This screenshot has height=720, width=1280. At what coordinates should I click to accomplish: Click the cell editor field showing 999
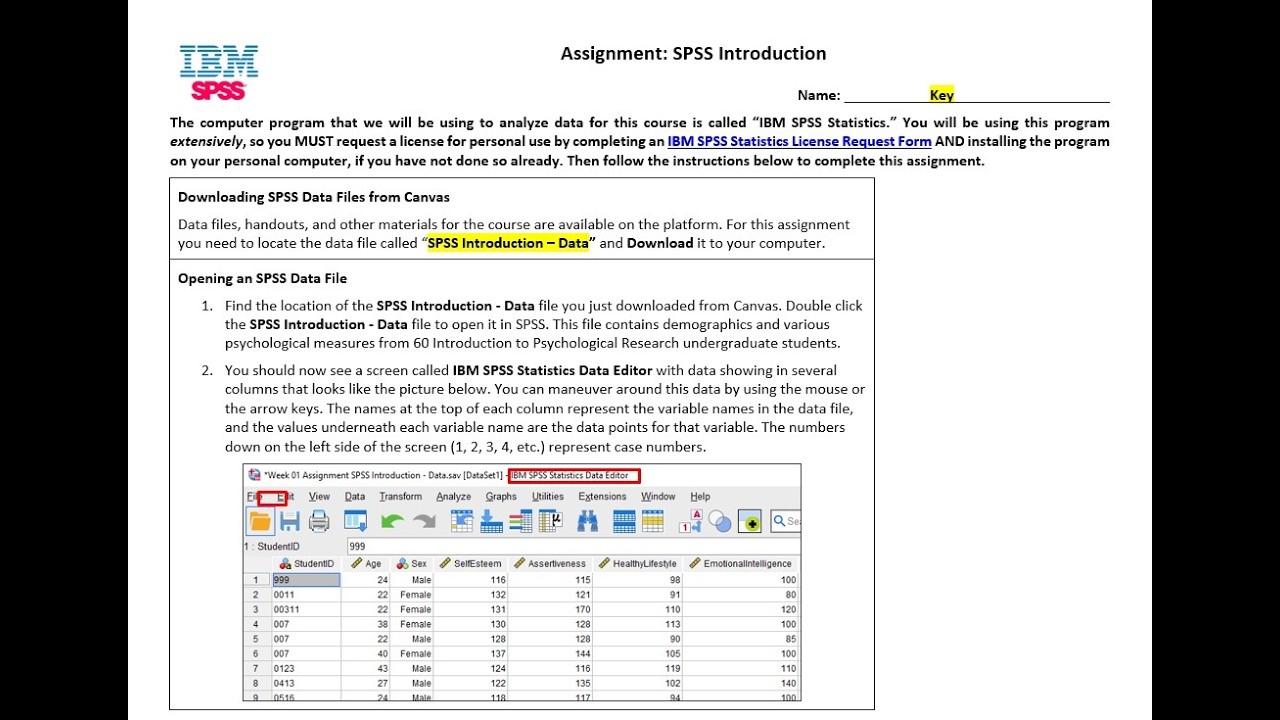(x=573, y=546)
